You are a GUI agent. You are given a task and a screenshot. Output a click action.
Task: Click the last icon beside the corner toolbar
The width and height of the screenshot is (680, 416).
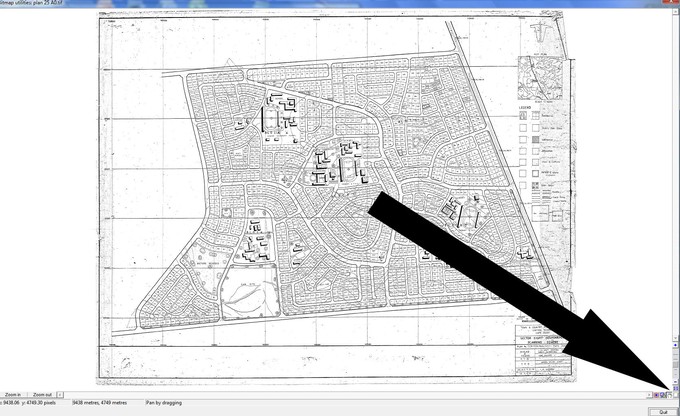click(x=676, y=395)
